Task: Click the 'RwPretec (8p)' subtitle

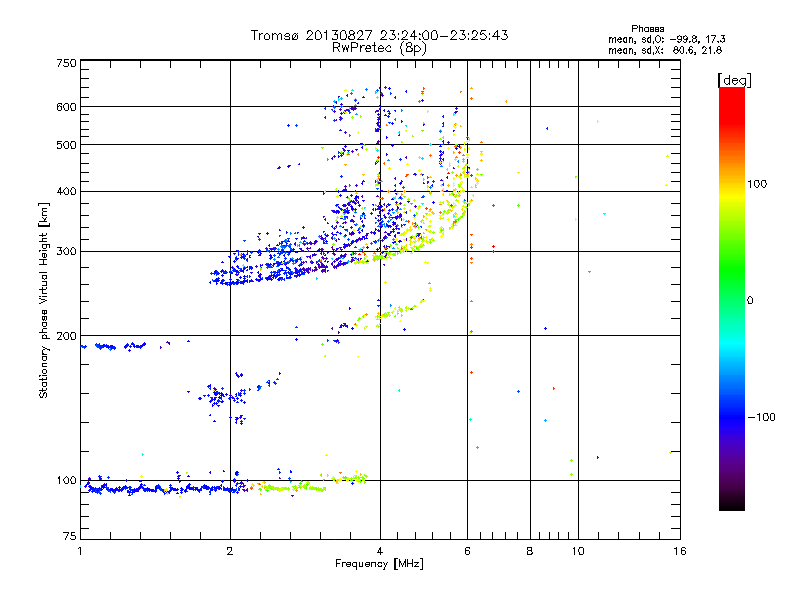Action: click(x=379, y=48)
